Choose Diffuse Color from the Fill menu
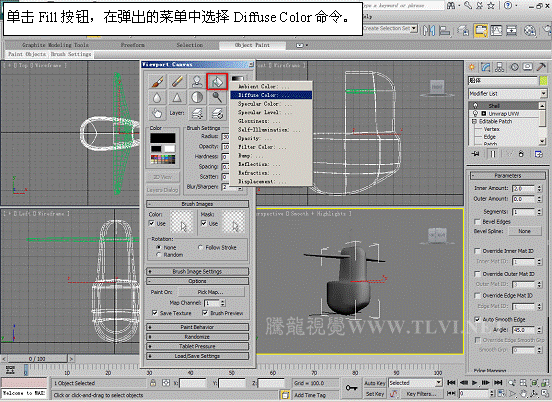Image resolution: width=552 pixels, height=402 pixels. tap(271, 95)
